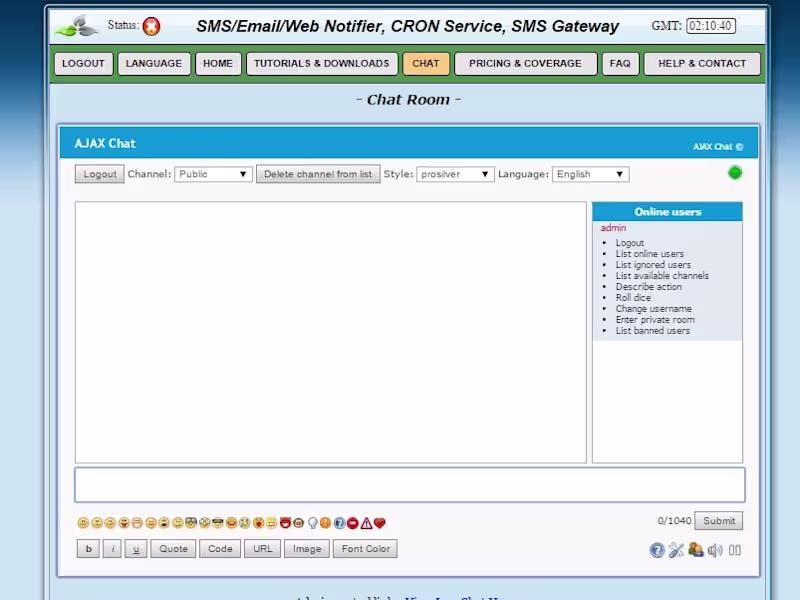Open TUTORIALS & DOWNLOADS page
The image size is (800, 600).
[x=322, y=64]
